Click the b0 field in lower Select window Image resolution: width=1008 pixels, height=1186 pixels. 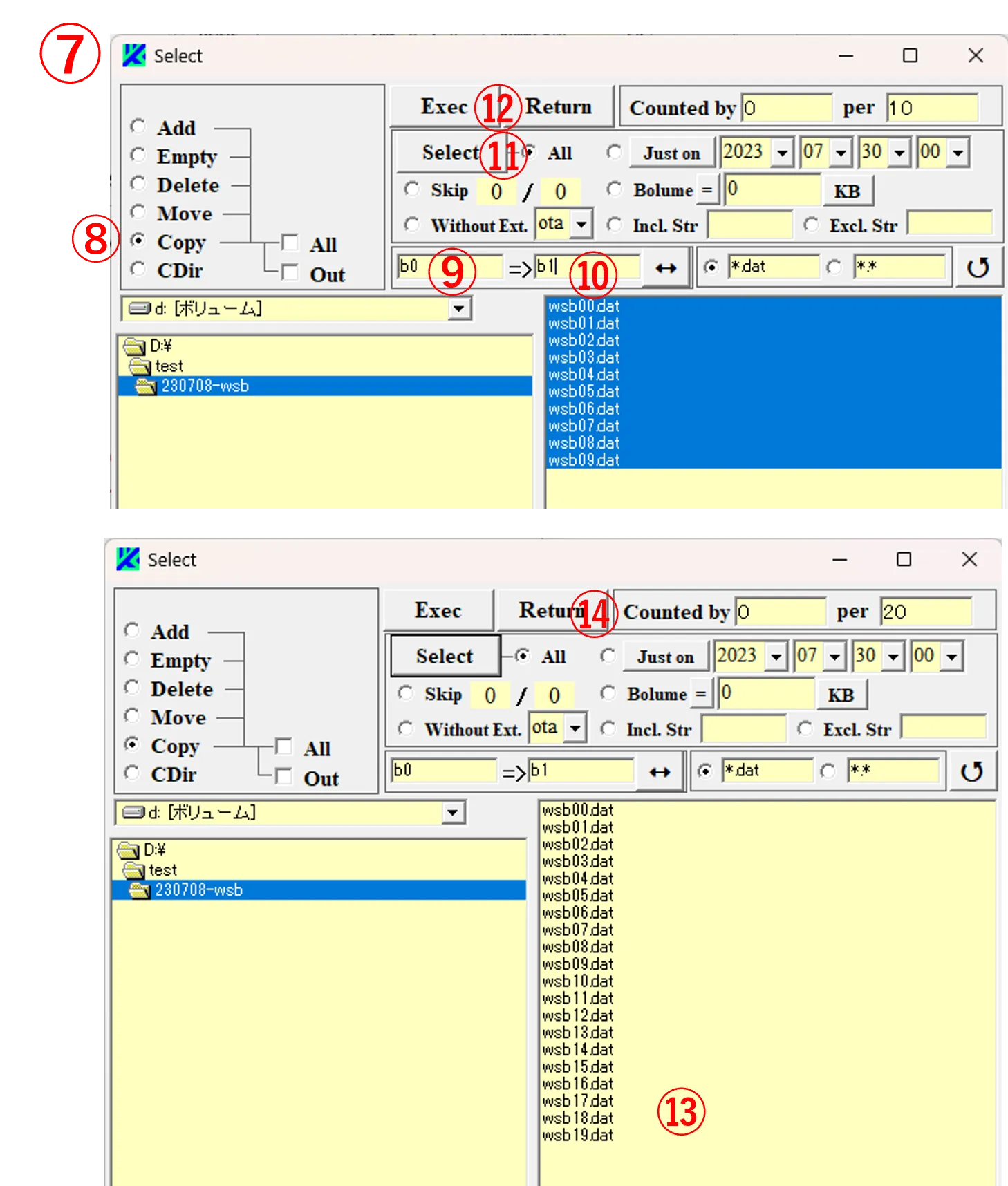[444, 771]
